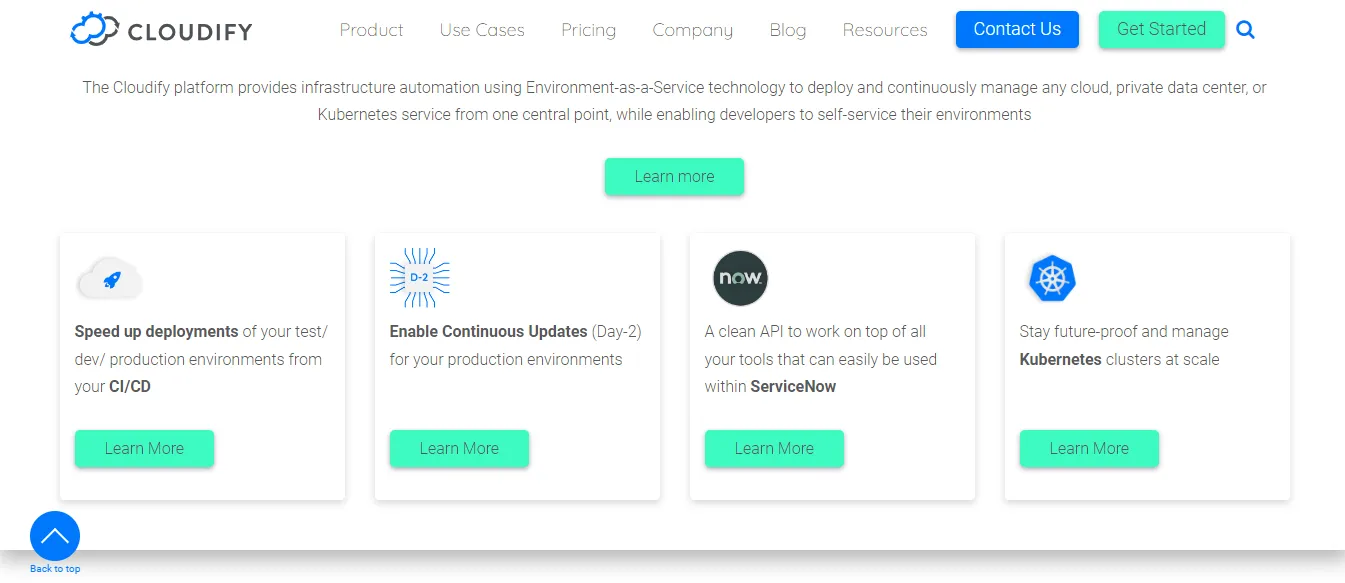Click Learn More on the ServiceNow card
Viewport: 1345px width, 583px height.
point(774,448)
